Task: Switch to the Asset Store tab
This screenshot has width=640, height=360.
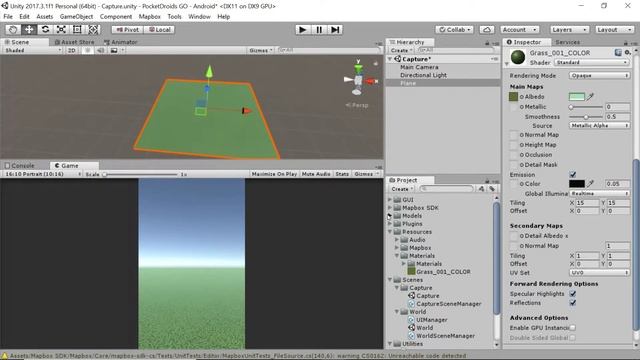Action: click(x=74, y=42)
